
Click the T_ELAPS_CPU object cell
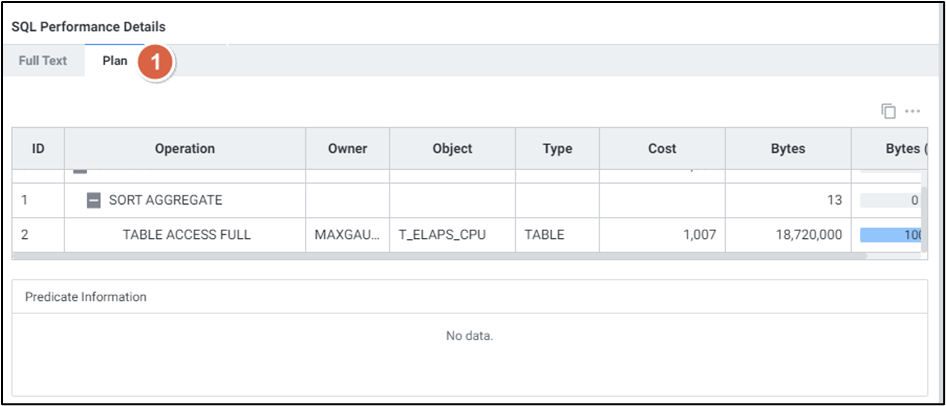pos(452,235)
